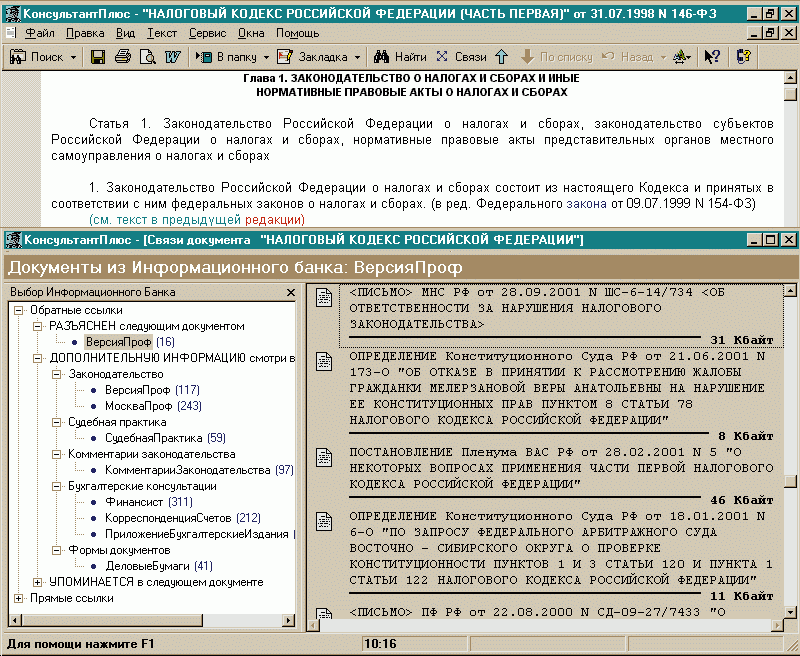
Task: Collapse ДОПОЛНИТЕЛЬНУЮ ИНФОРМАЦИЮ node
Action: [x=37, y=358]
